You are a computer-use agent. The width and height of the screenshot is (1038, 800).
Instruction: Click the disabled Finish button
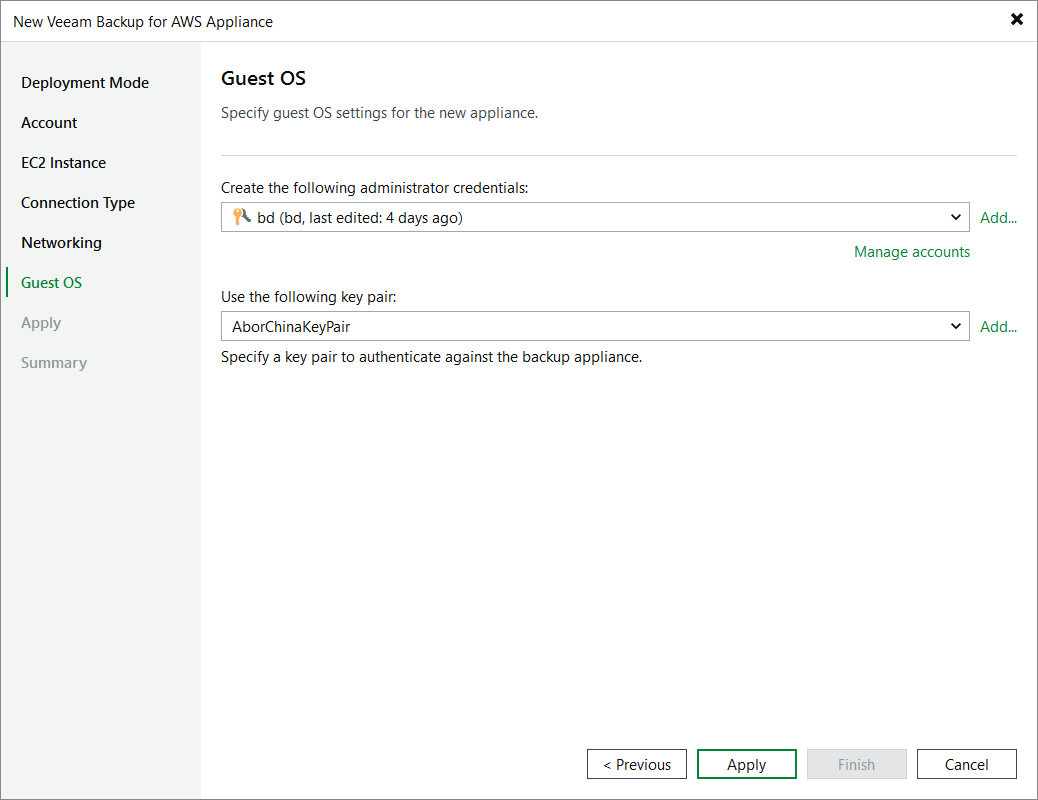tap(857, 764)
